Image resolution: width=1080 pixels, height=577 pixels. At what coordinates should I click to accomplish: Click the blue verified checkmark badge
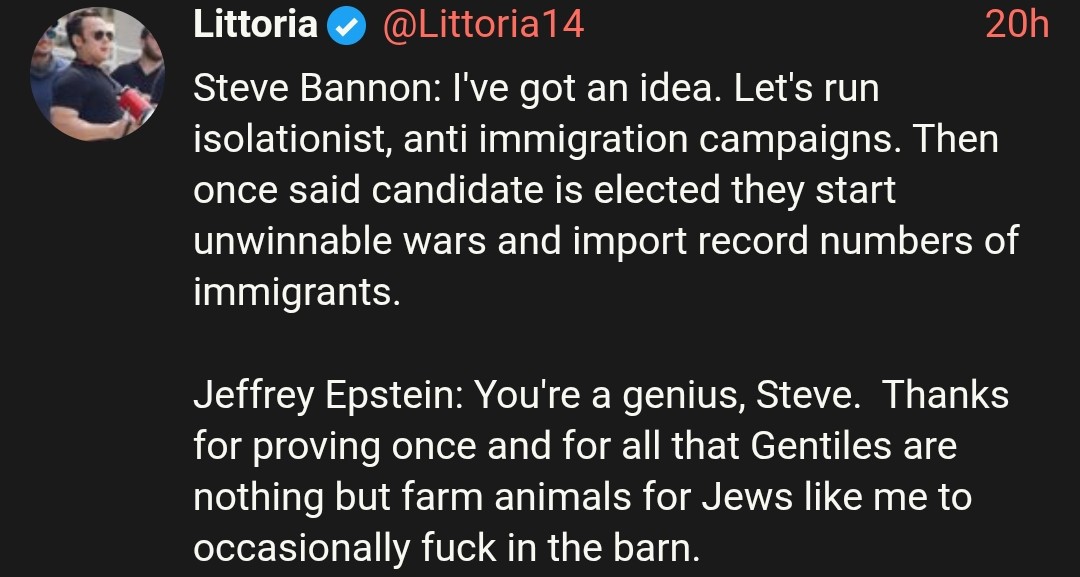(x=347, y=26)
